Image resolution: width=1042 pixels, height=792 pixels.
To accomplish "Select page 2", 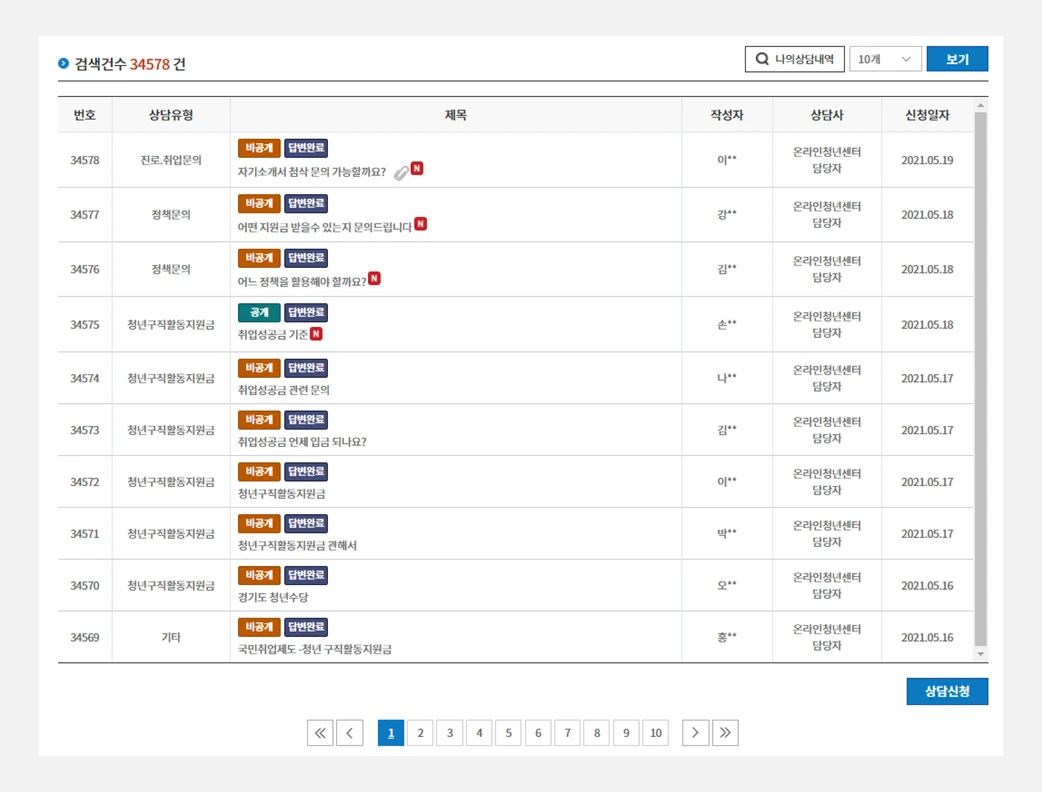I will tap(420, 733).
